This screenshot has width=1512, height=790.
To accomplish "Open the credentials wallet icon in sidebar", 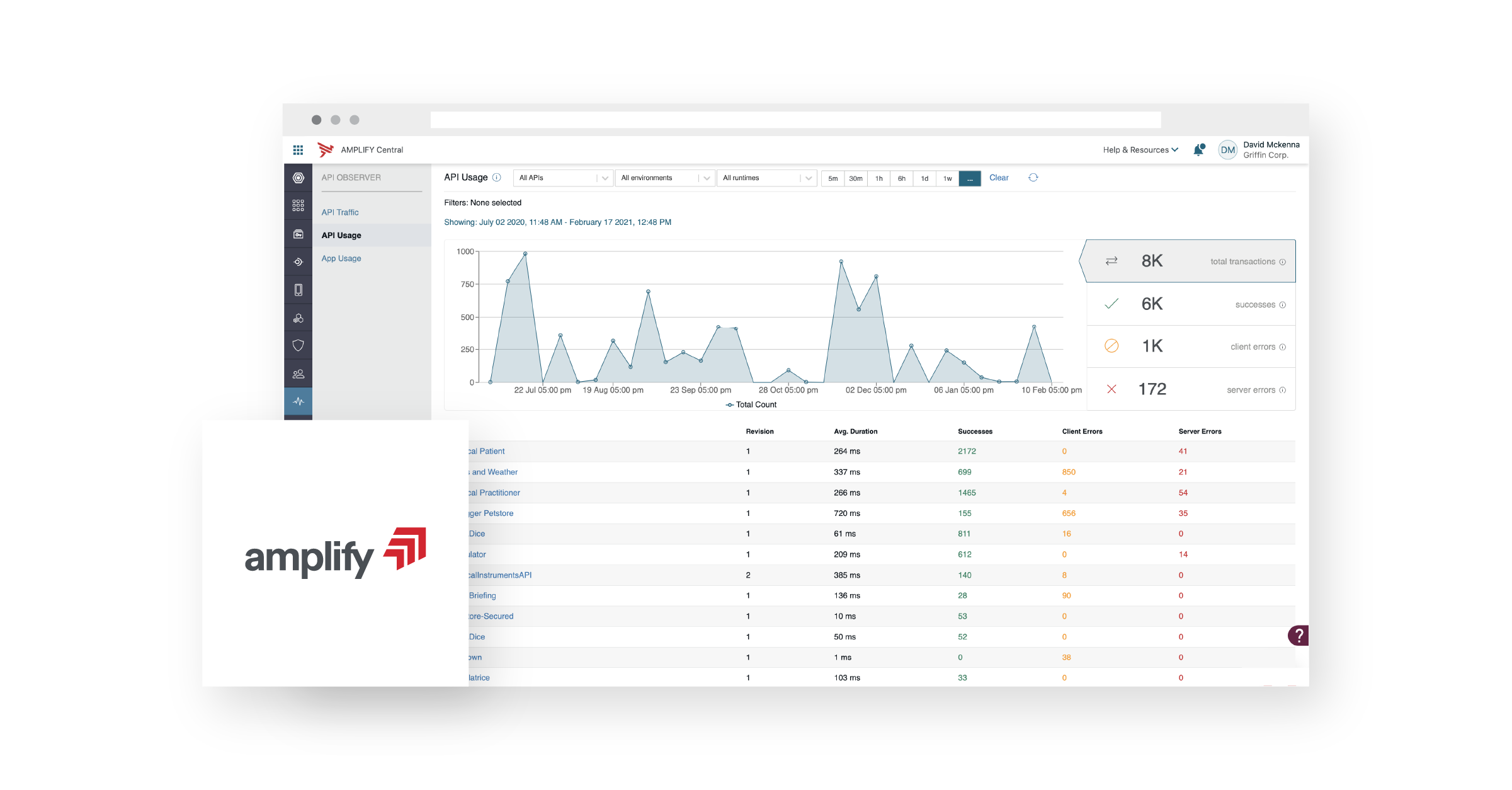I will pyautogui.click(x=298, y=234).
